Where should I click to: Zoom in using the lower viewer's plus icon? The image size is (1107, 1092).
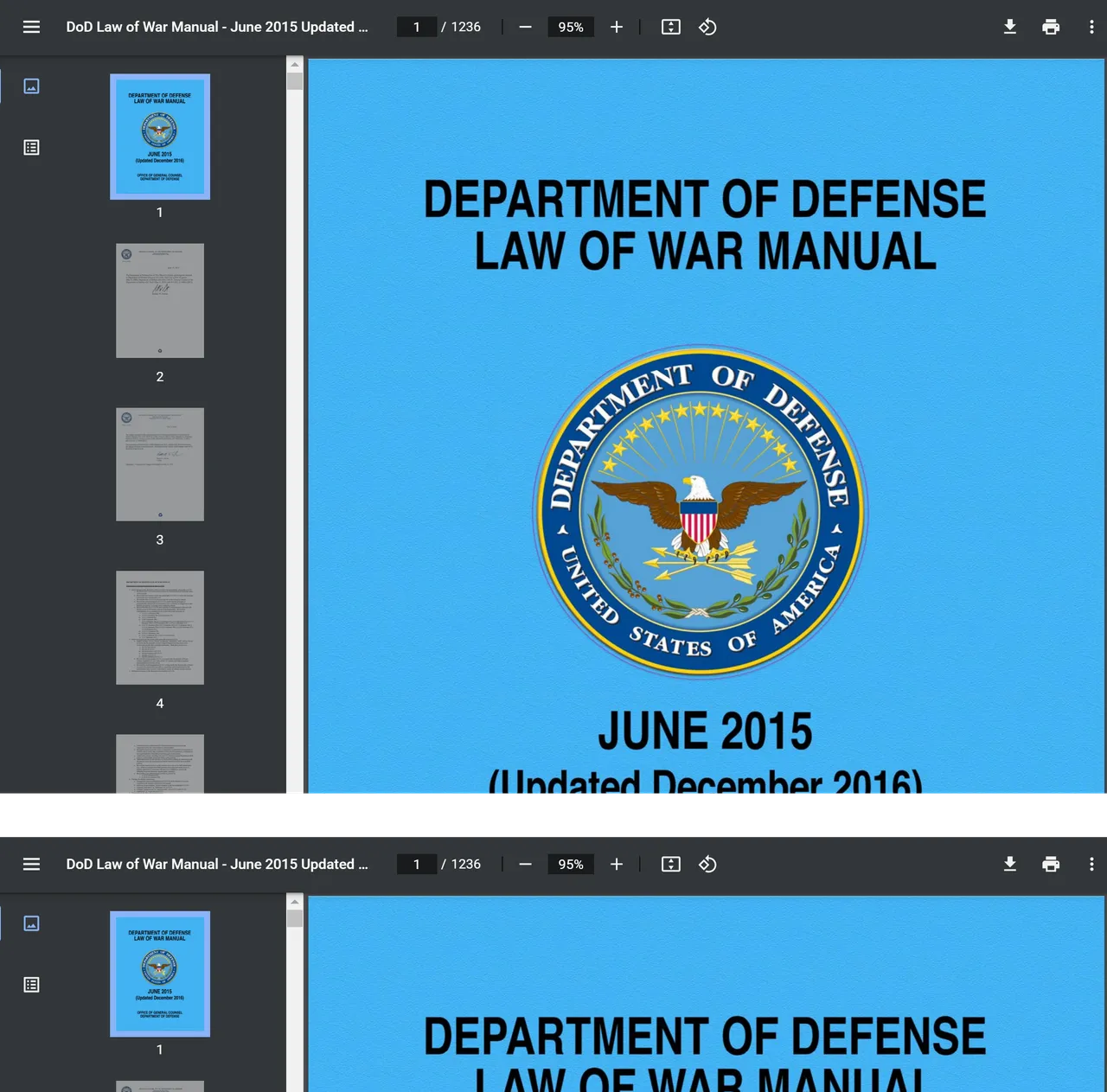(617, 864)
